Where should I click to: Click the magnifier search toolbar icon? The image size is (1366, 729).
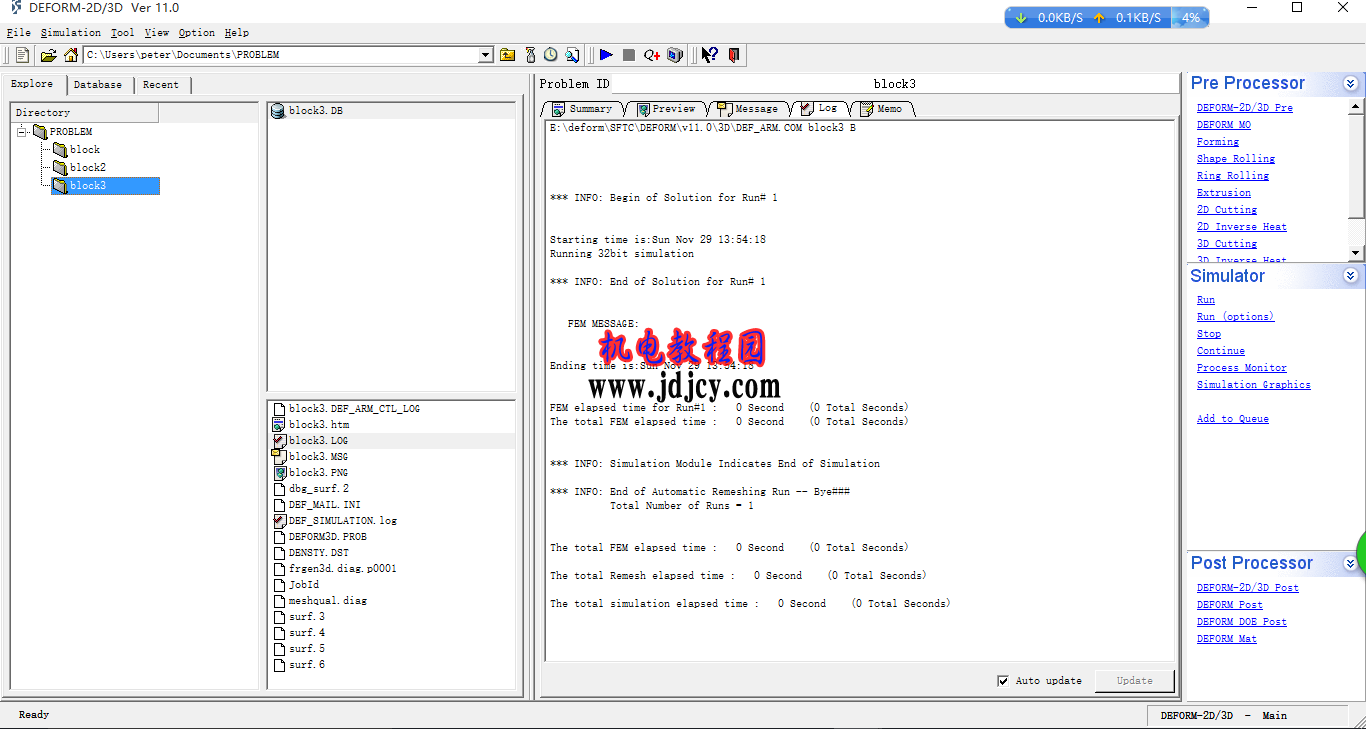point(572,55)
